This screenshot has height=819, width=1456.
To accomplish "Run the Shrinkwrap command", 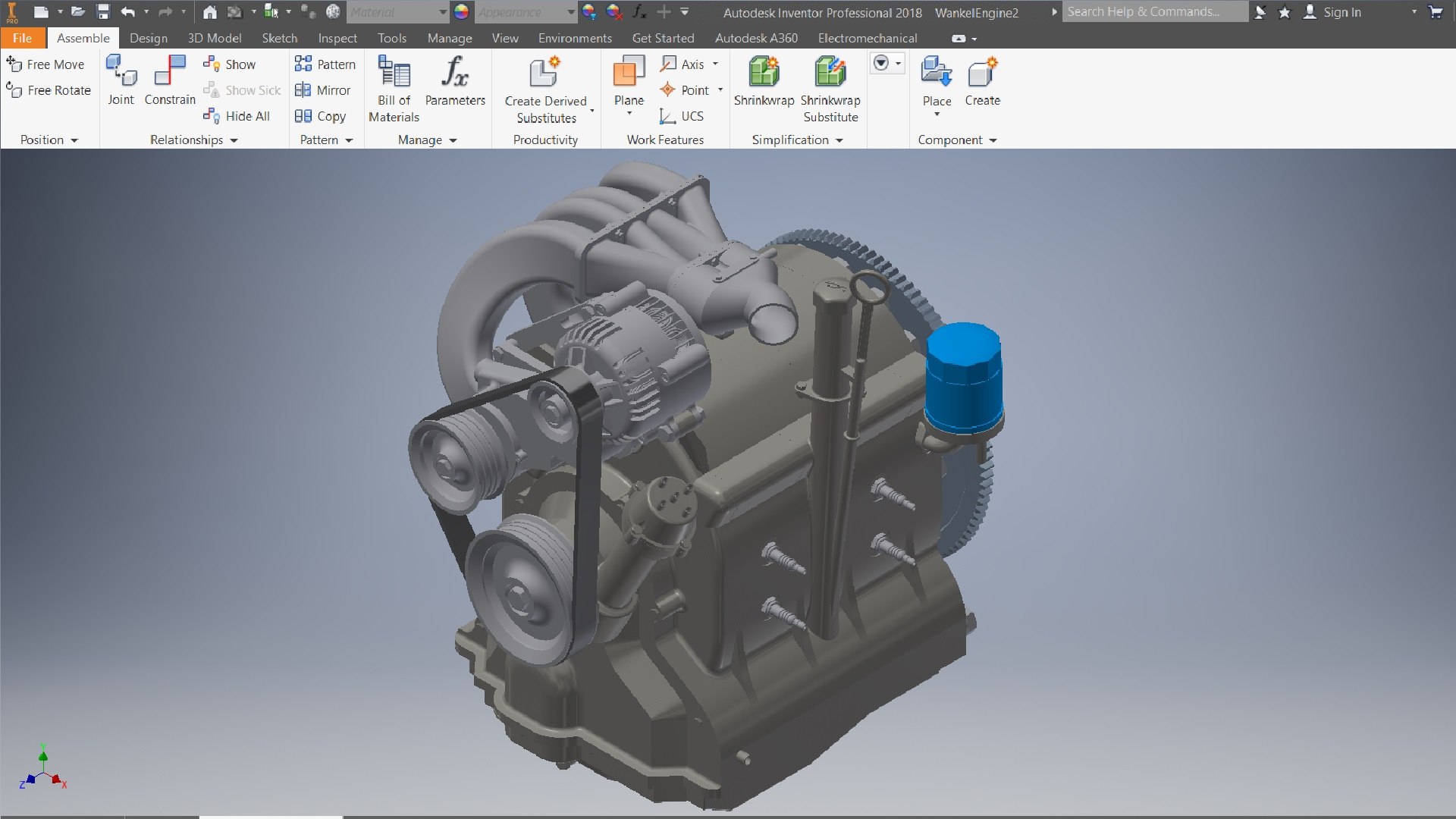I will [764, 80].
